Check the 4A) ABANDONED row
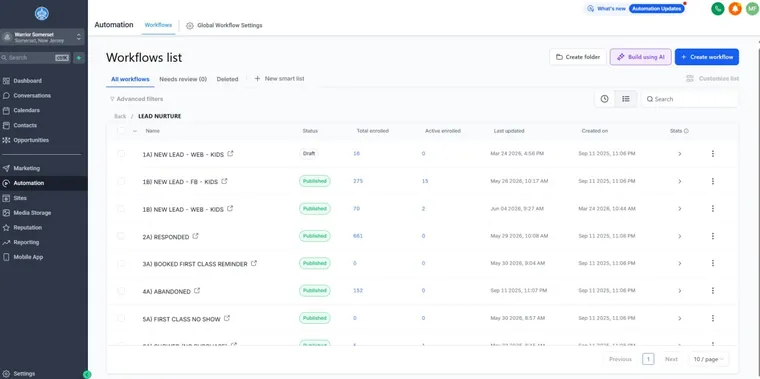Screen dimensions: 760x379 [x=121, y=291]
